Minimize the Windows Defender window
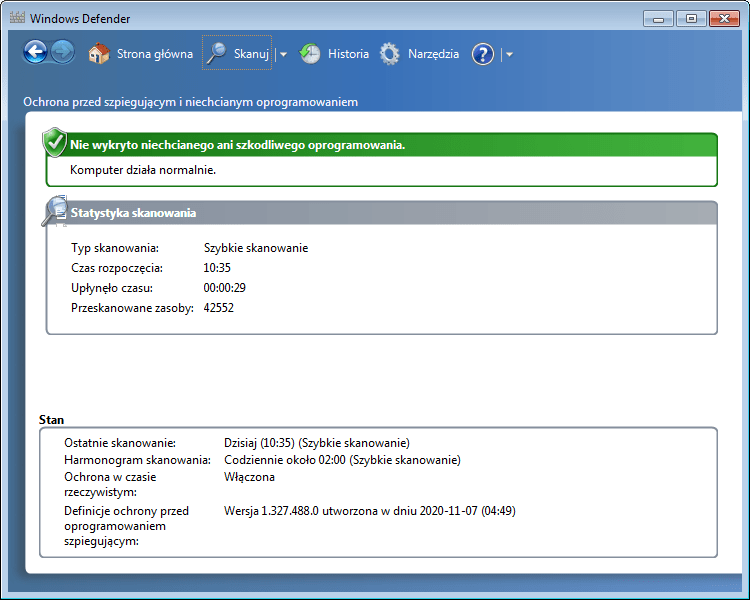Viewport: 750px width, 600px height. pyautogui.click(x=658, y=19)
